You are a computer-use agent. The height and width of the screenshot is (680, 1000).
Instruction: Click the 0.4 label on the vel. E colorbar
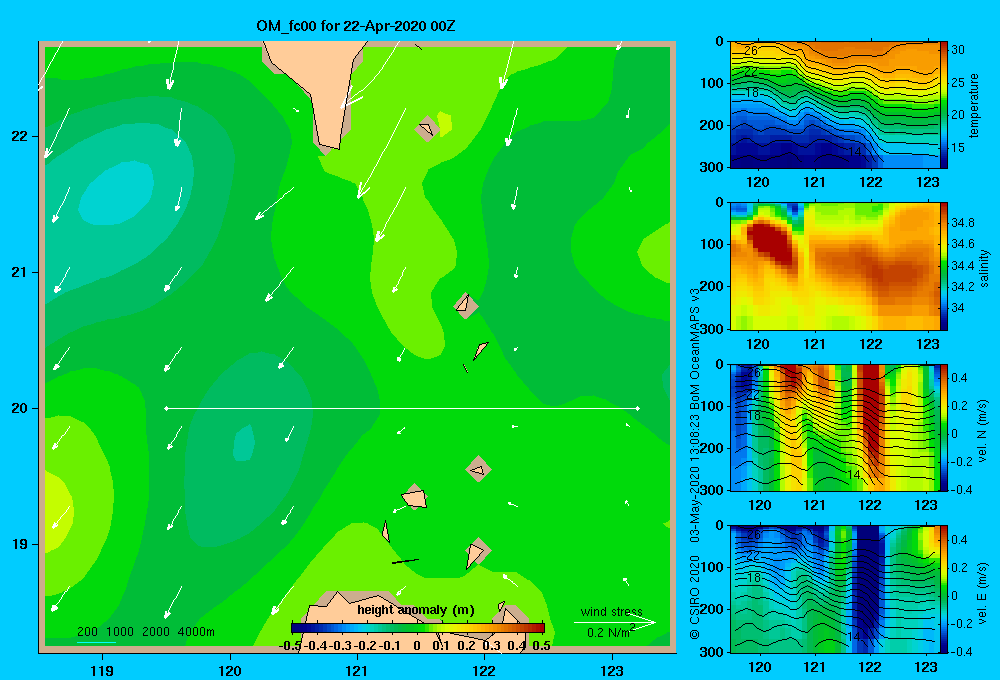(x=959, y=540)
